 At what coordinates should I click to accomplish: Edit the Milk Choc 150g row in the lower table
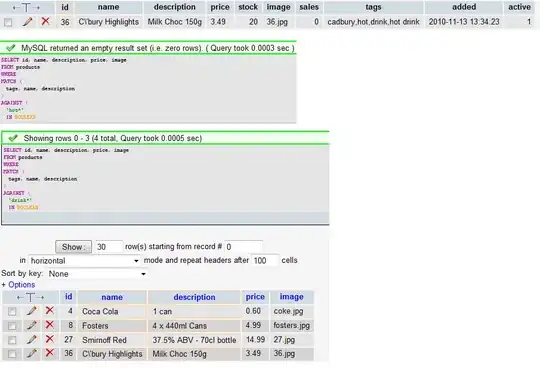tap(32, 353)
